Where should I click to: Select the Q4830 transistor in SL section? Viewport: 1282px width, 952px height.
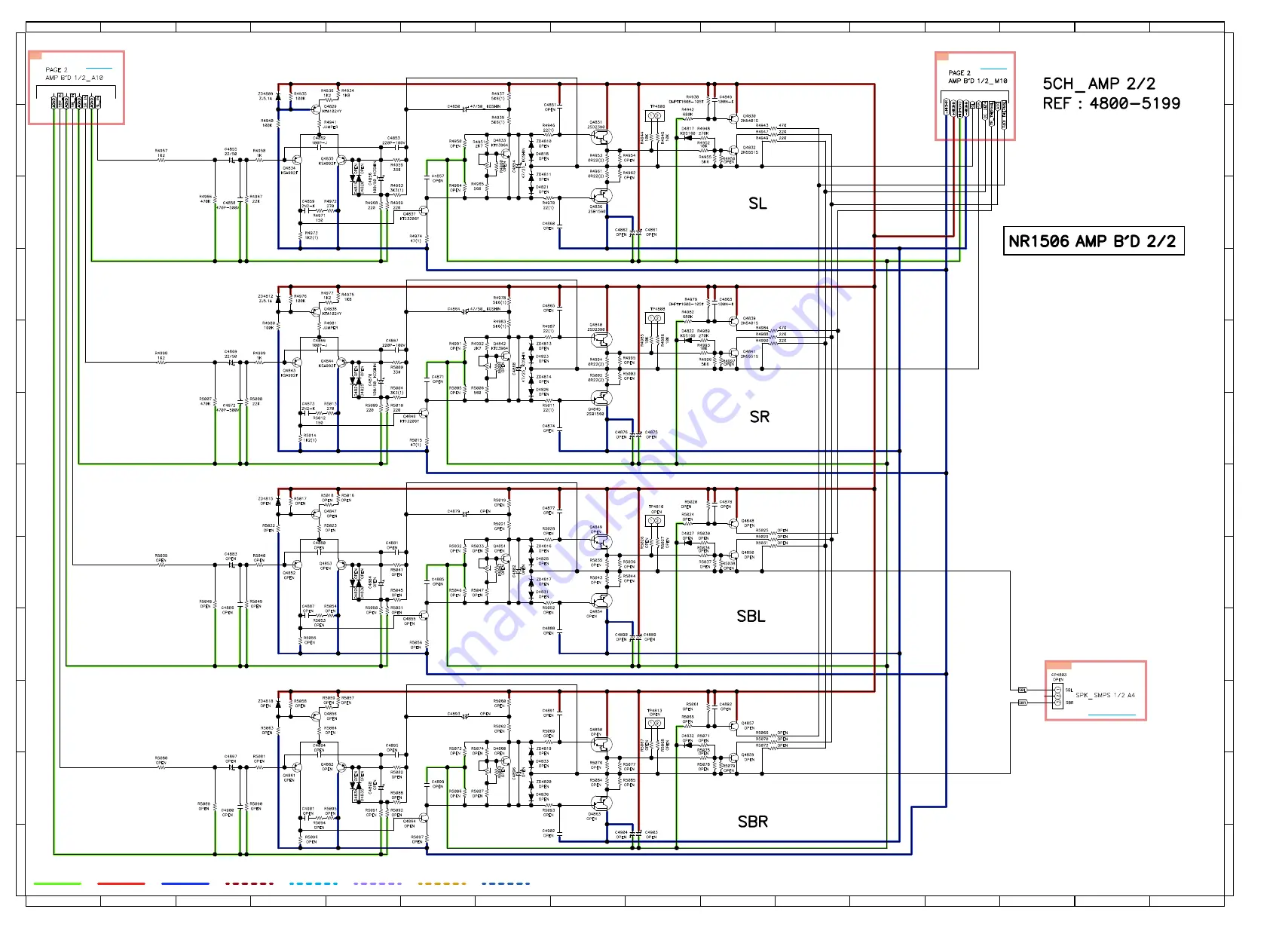pyautogui.click(x=734, y=118)
